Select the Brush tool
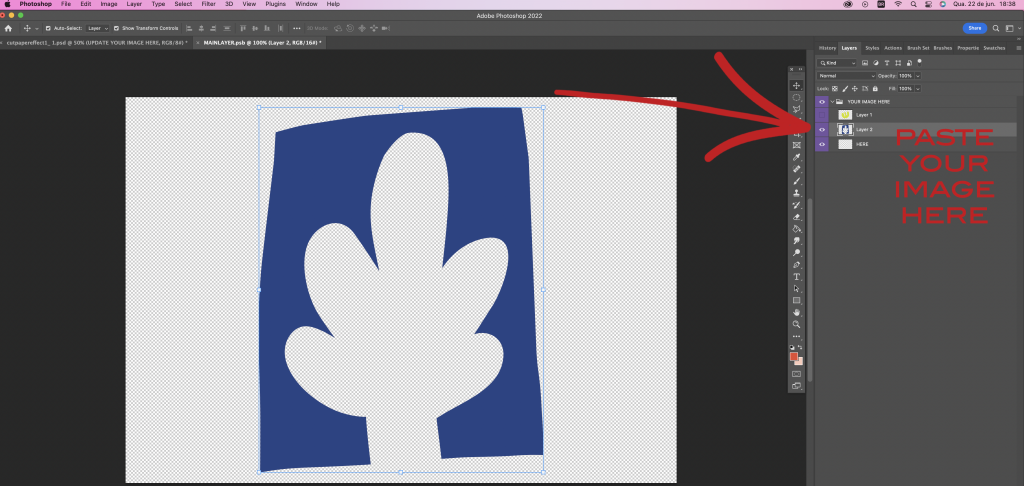 pos(796,181)
